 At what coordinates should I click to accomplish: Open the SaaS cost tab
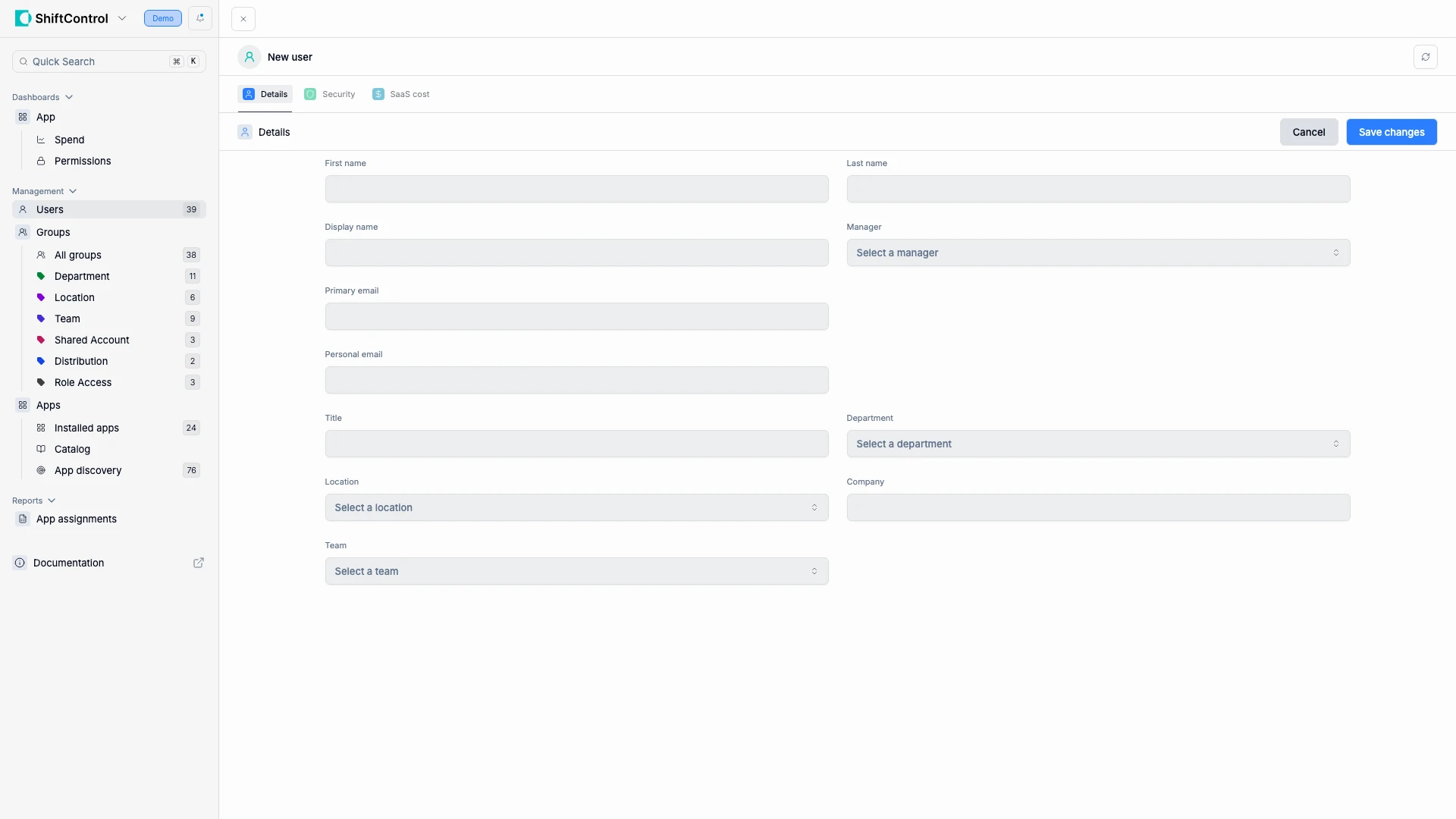point(401,94)
